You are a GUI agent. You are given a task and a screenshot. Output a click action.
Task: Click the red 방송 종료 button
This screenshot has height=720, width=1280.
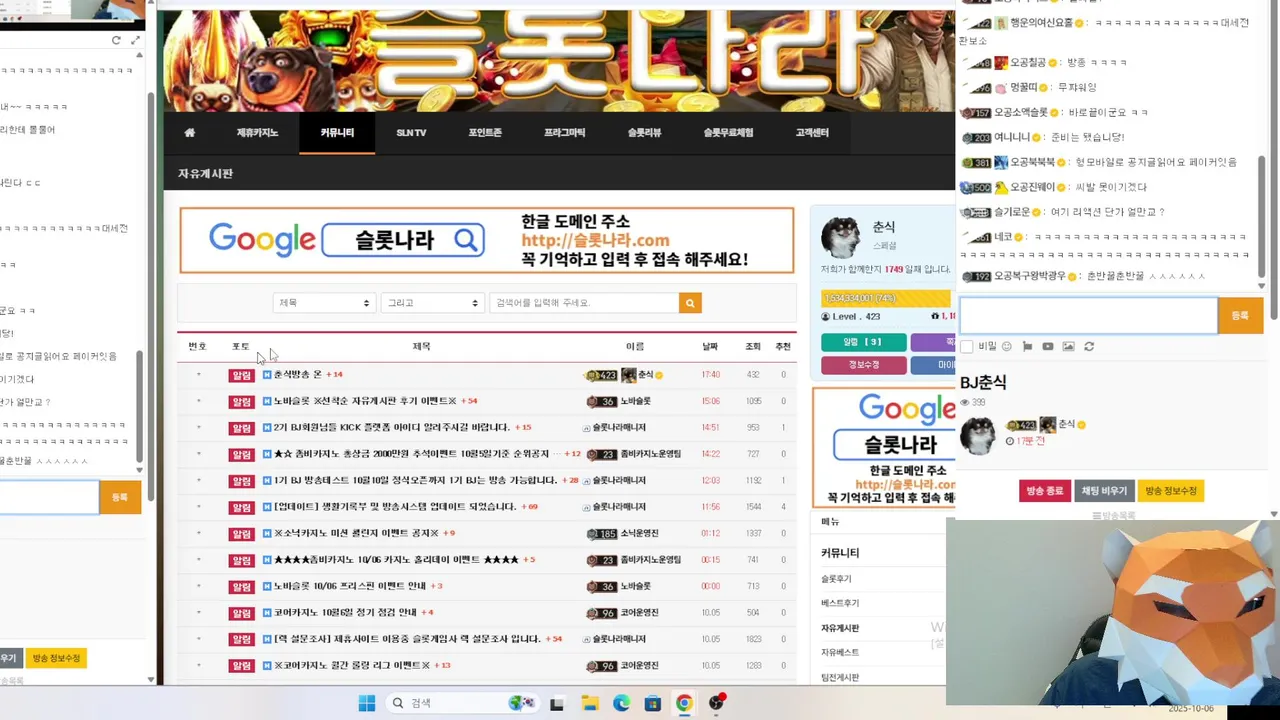[1044, 491]
